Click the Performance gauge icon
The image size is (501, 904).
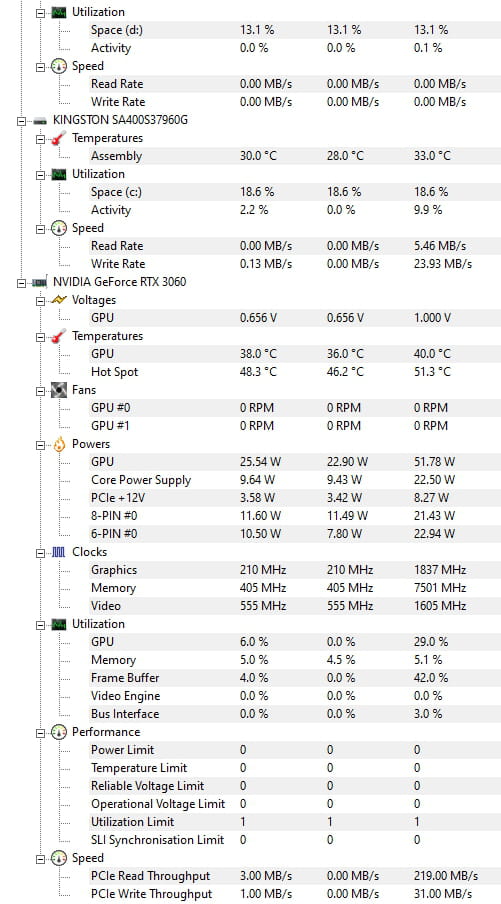pyautogui.click(x=59, y=732)
